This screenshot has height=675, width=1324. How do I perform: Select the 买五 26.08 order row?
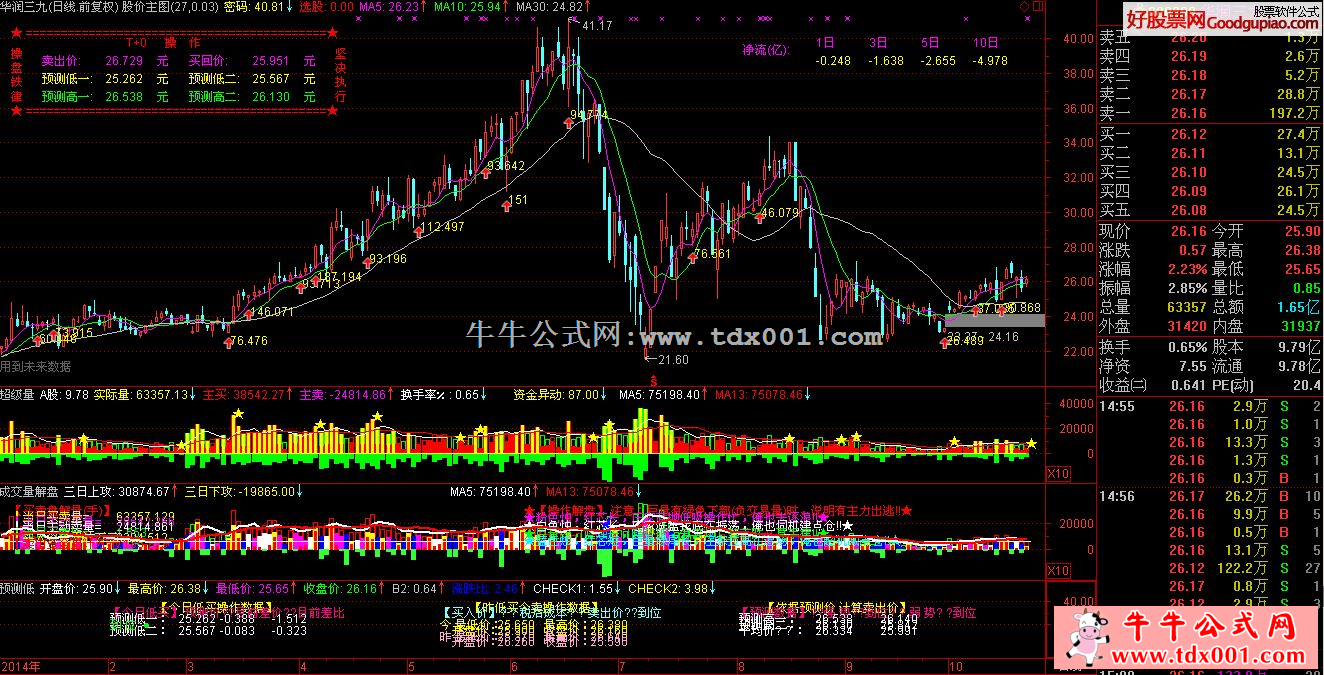pos(1210,210)
